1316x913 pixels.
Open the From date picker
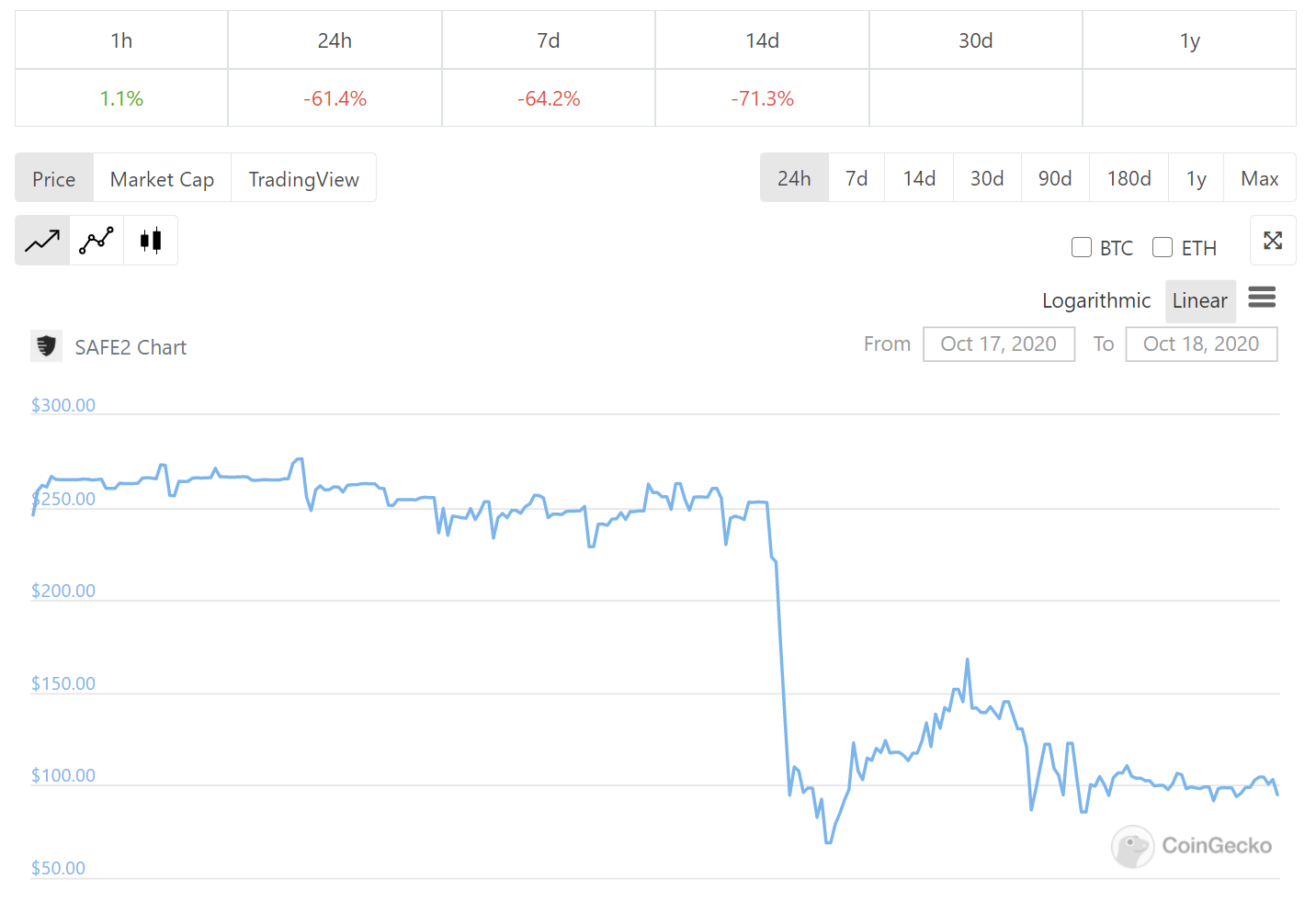[999, 344]
